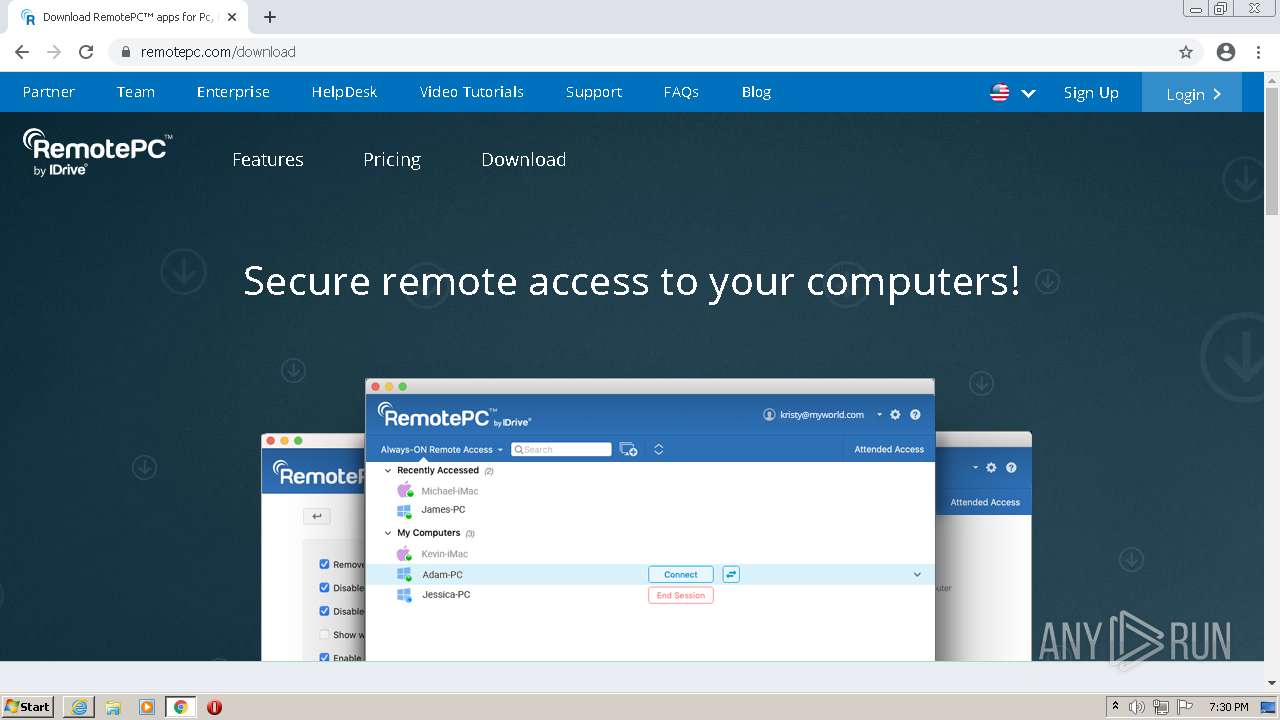The height and width of the screenshot is (720, 1280).
Task: Go to the Download section
Action: [524, 160]
